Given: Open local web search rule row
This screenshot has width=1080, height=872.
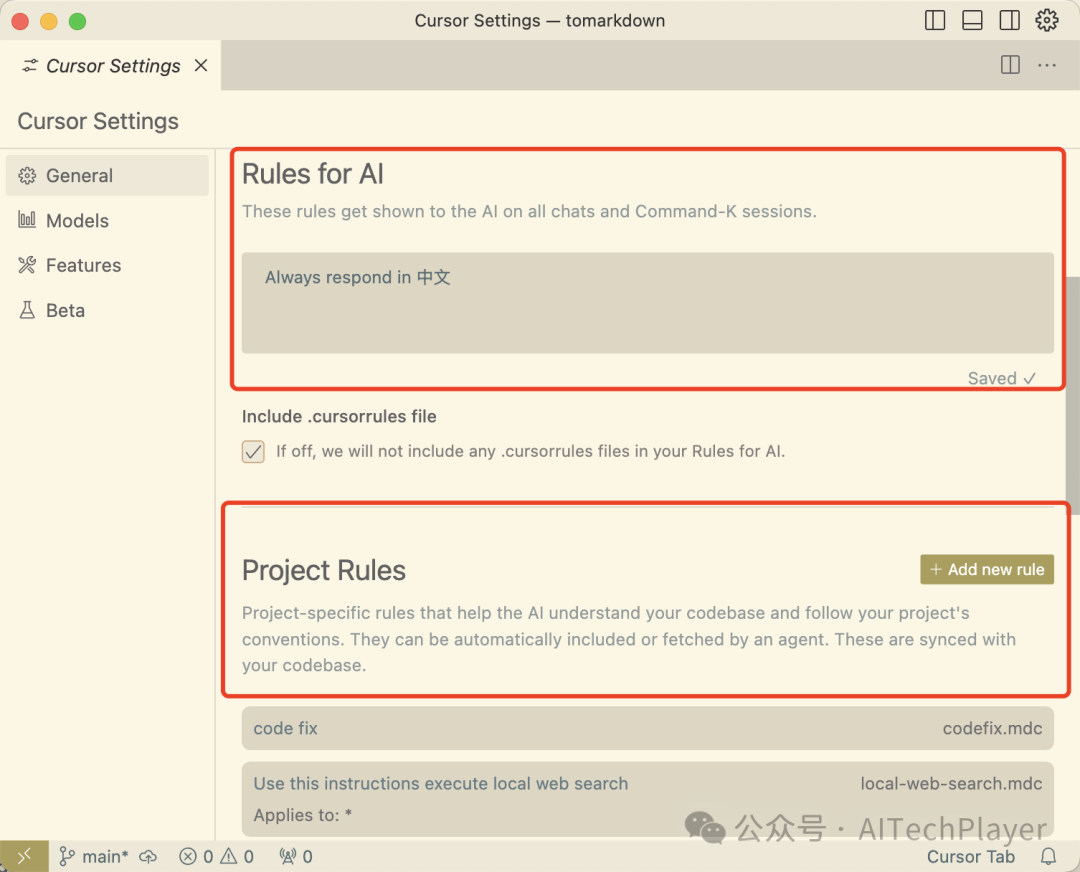Looking at the screenshot, I should tap(647, 799).
